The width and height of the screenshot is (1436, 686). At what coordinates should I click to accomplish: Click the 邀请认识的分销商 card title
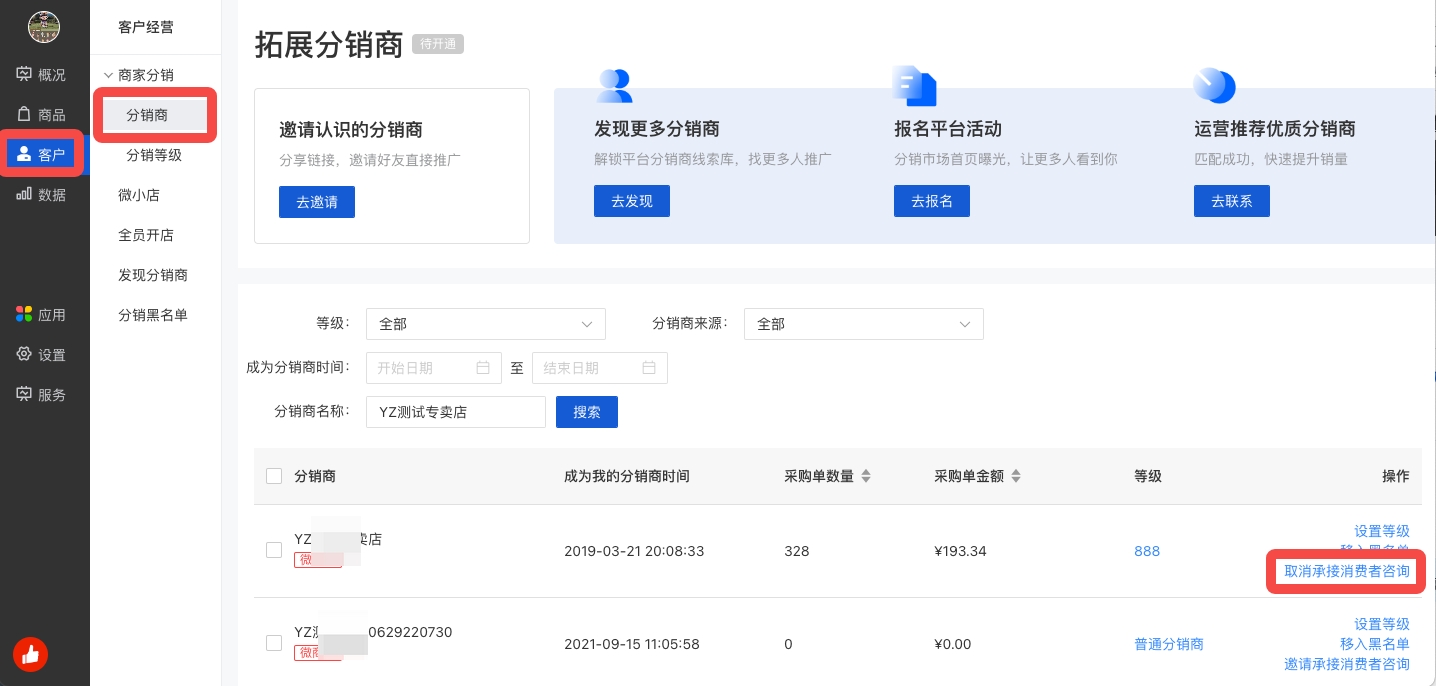click(x=351, y=130)
